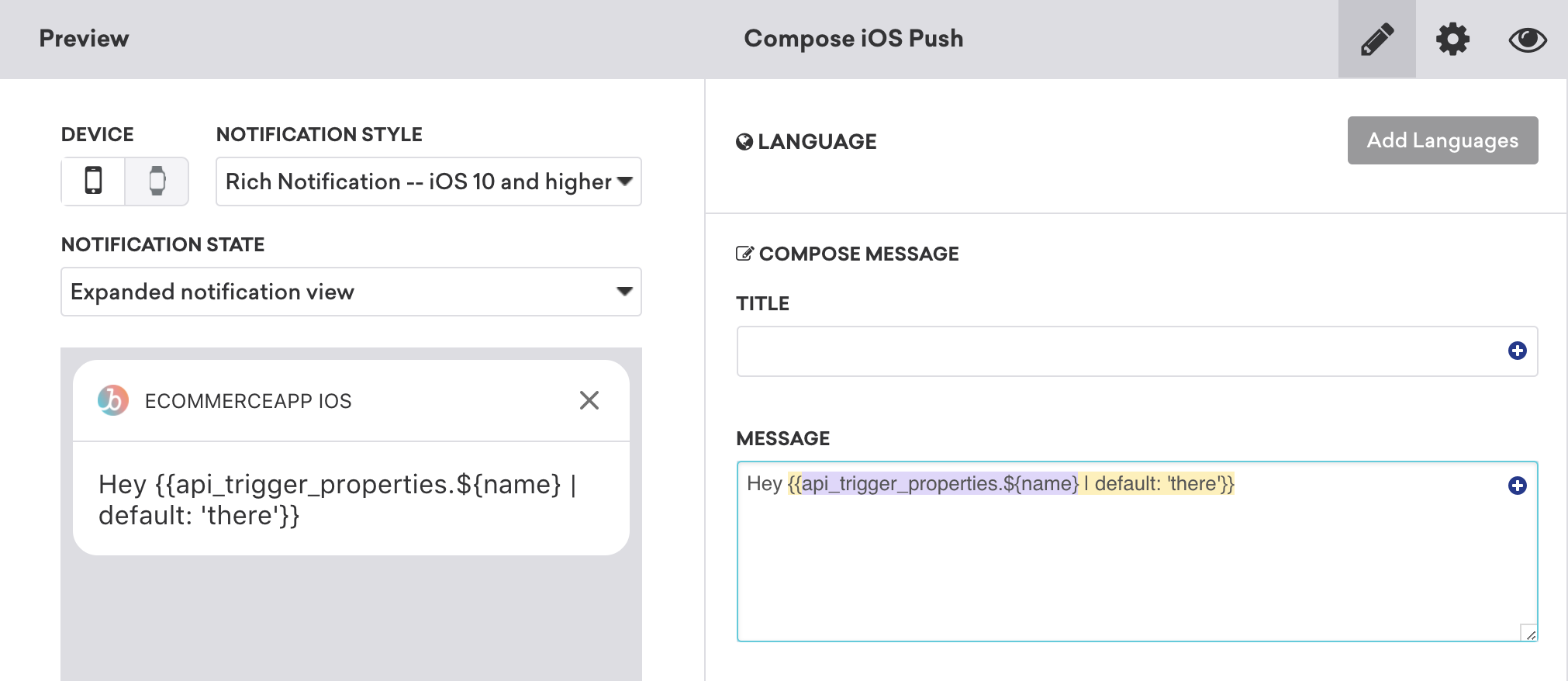This screenshot has width=1568, height=681.
Task: Click the app logo in notification preview
Action: pyautogui.click(x=112, y=400)
